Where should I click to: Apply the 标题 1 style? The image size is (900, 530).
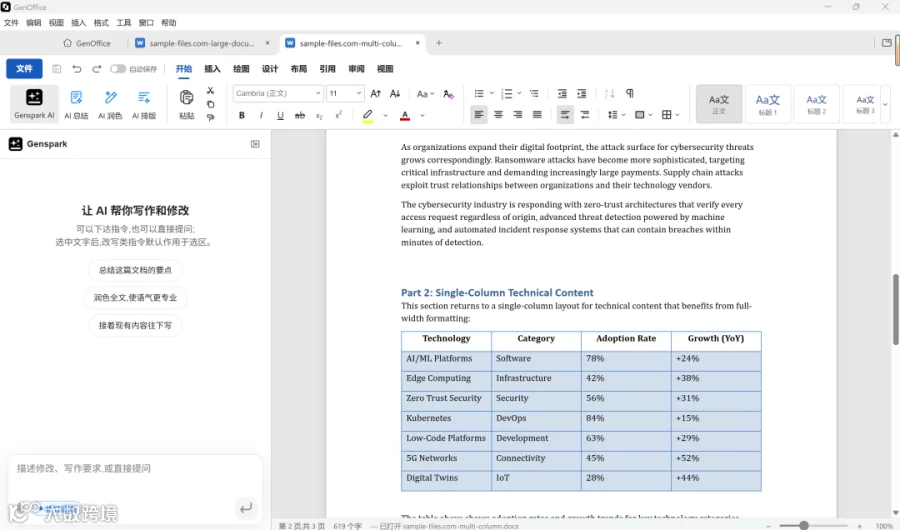point(767,104)
